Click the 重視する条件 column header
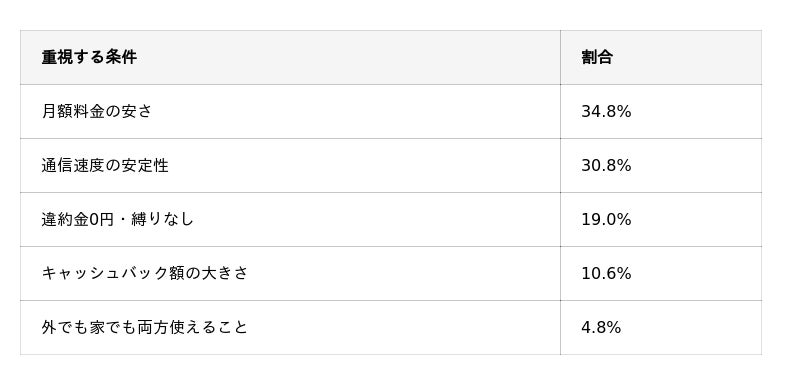 (290, 58)
